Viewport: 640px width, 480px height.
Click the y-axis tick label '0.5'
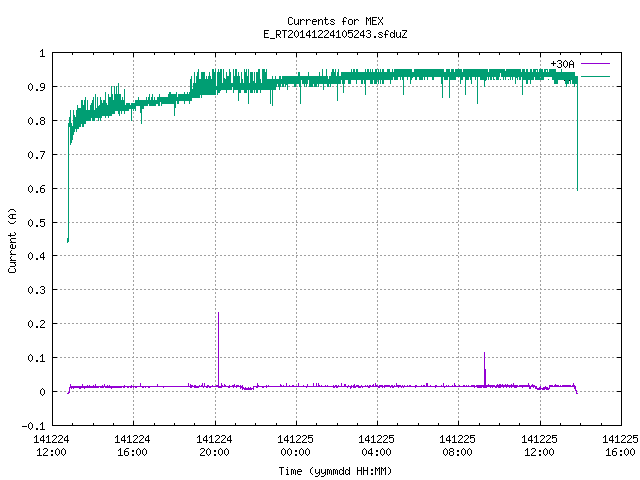(36, 223)
